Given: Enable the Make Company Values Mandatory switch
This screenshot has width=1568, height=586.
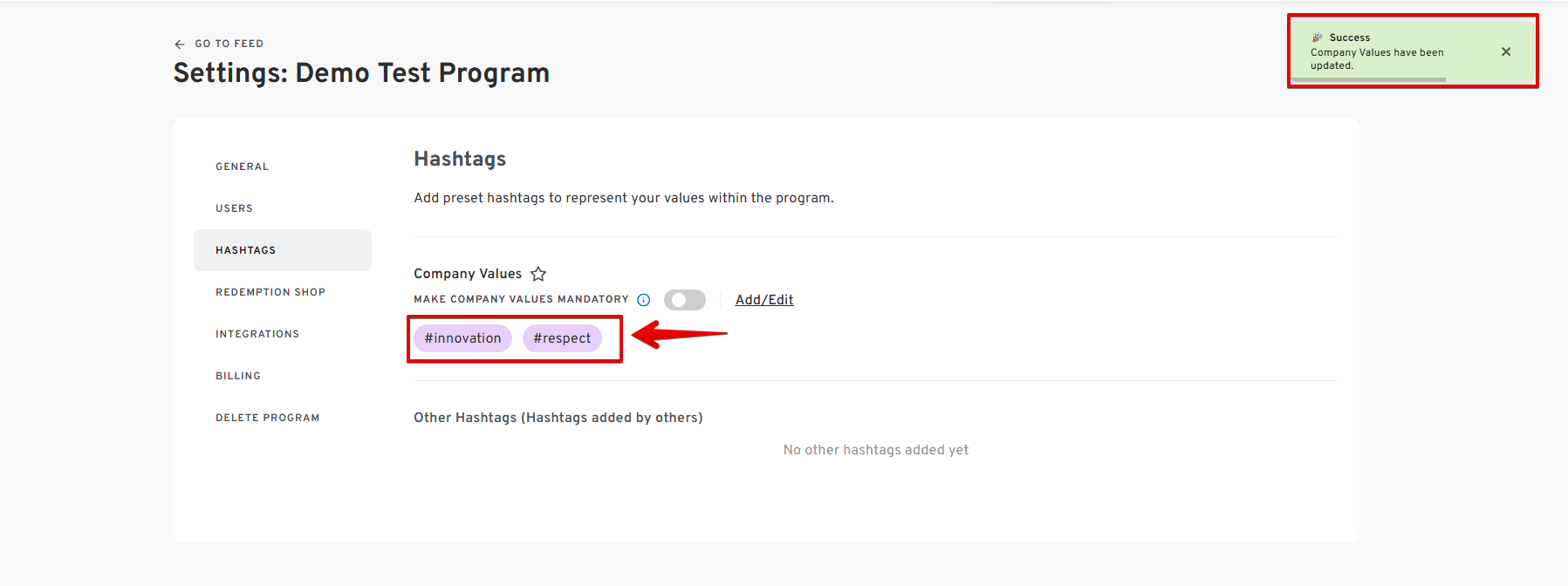Looking at the screenshot, I should tap(685, 300).
